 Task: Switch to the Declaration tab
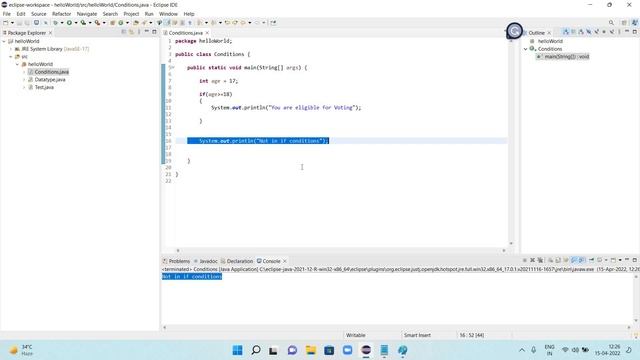[237, 261]
